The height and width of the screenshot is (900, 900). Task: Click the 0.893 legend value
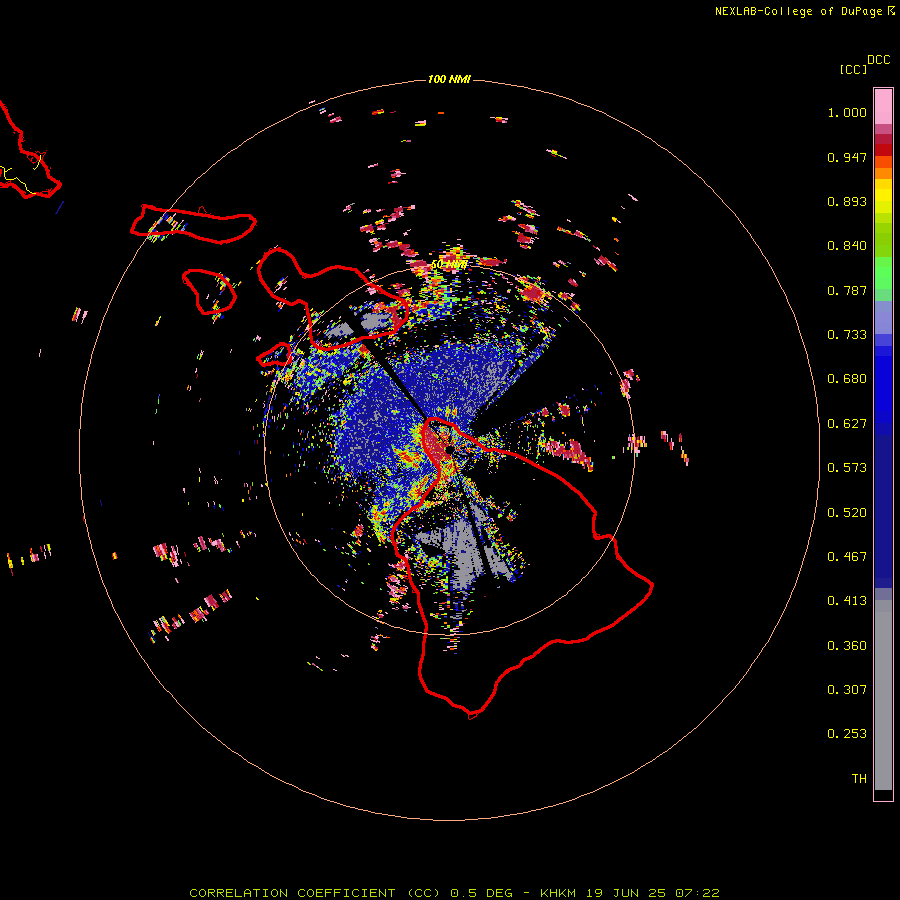coord(847,201)
